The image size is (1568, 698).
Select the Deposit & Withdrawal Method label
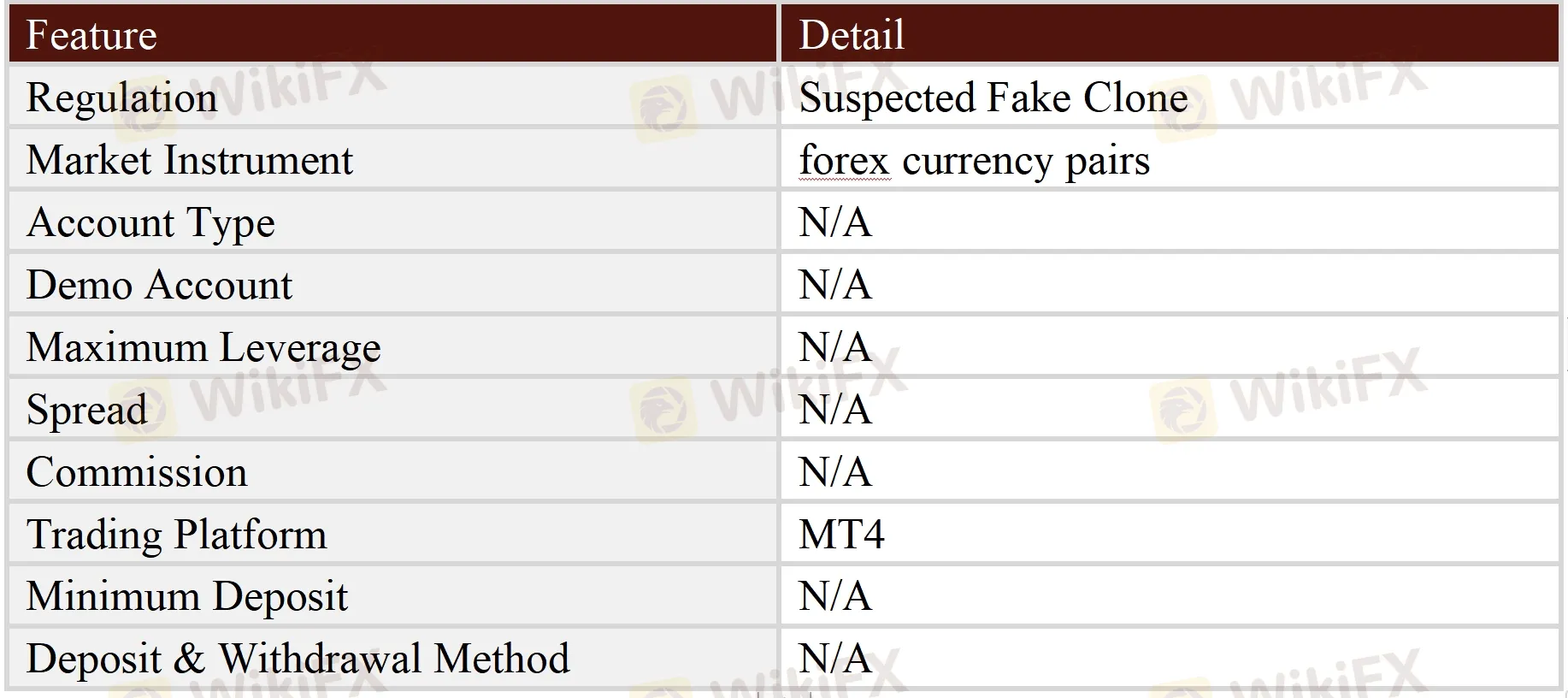point(298,659)
